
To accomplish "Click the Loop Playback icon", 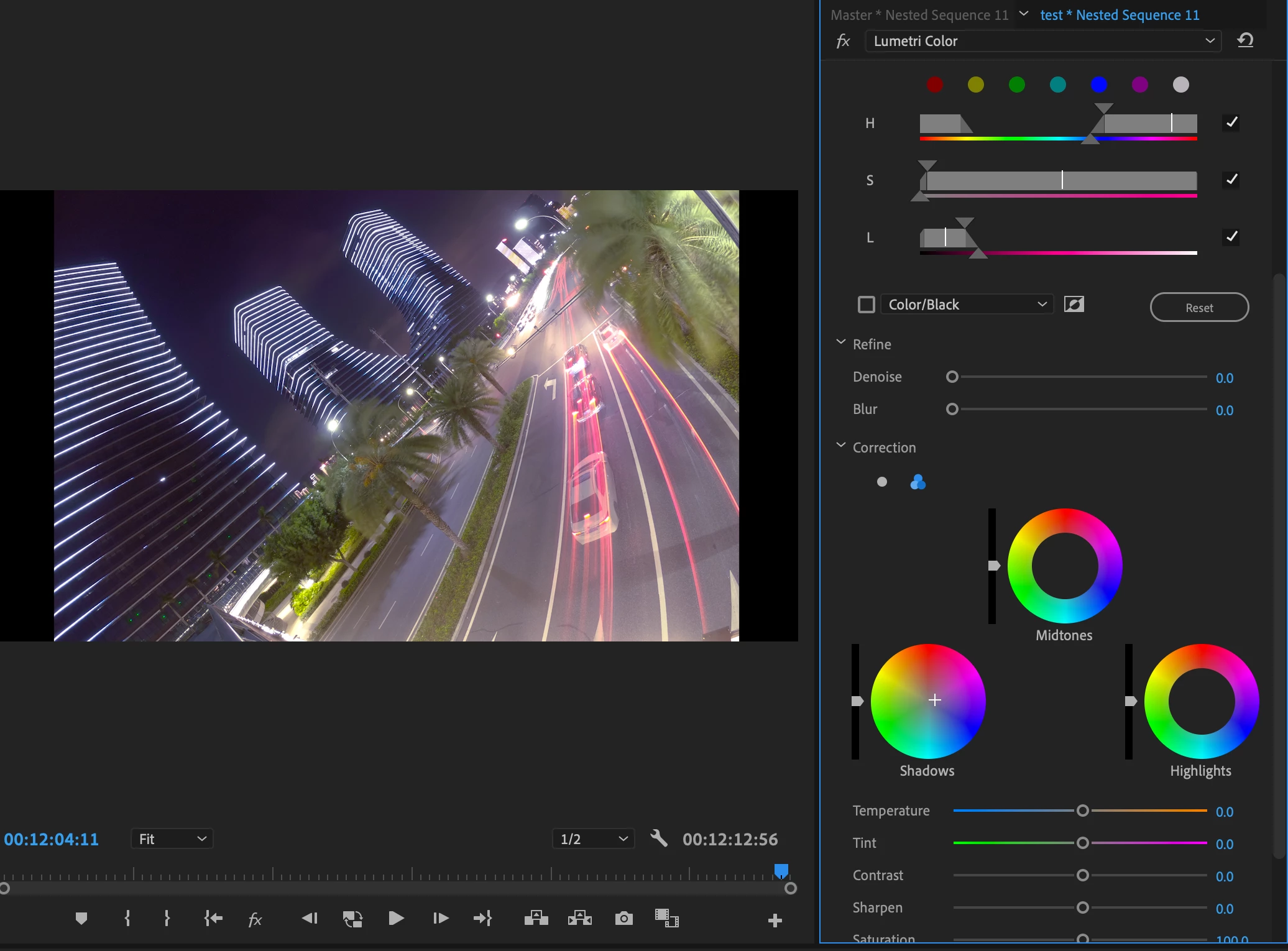I will tap(352, 918).
